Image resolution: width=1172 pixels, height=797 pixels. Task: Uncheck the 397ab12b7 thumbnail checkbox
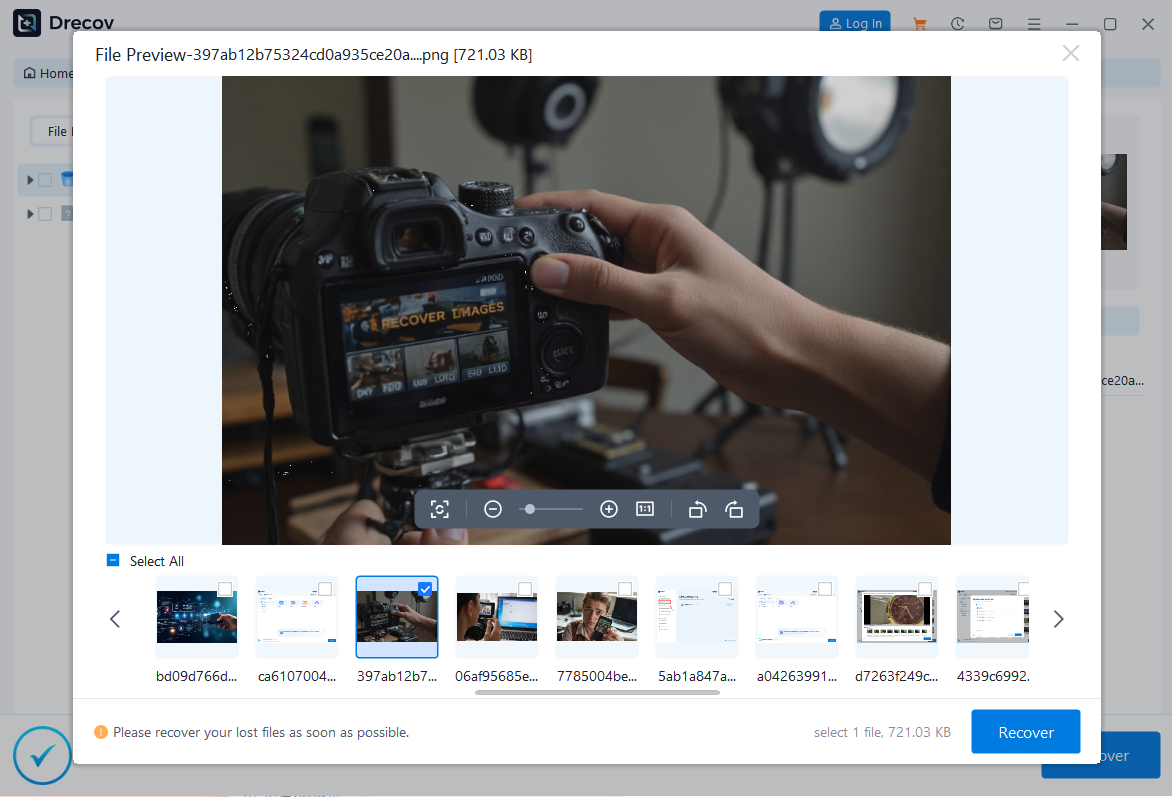425,589
